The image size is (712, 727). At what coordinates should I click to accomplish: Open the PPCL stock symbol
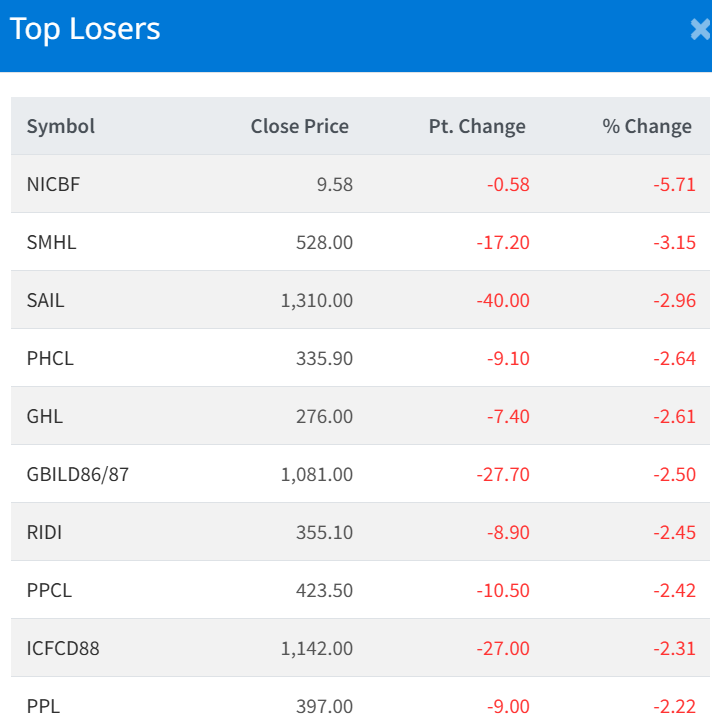click(49, 590)
